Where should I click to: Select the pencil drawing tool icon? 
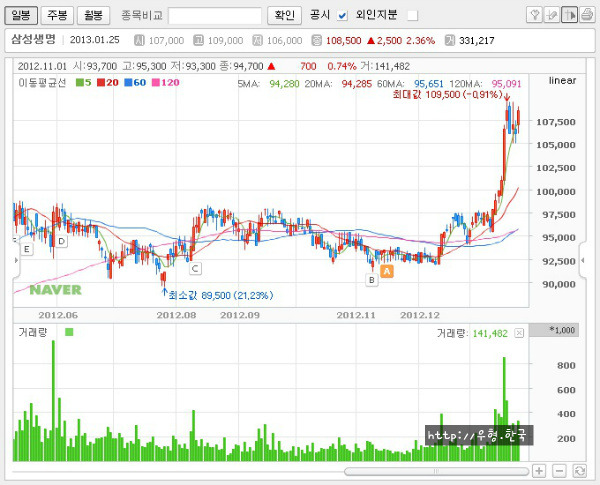(552, 15)
